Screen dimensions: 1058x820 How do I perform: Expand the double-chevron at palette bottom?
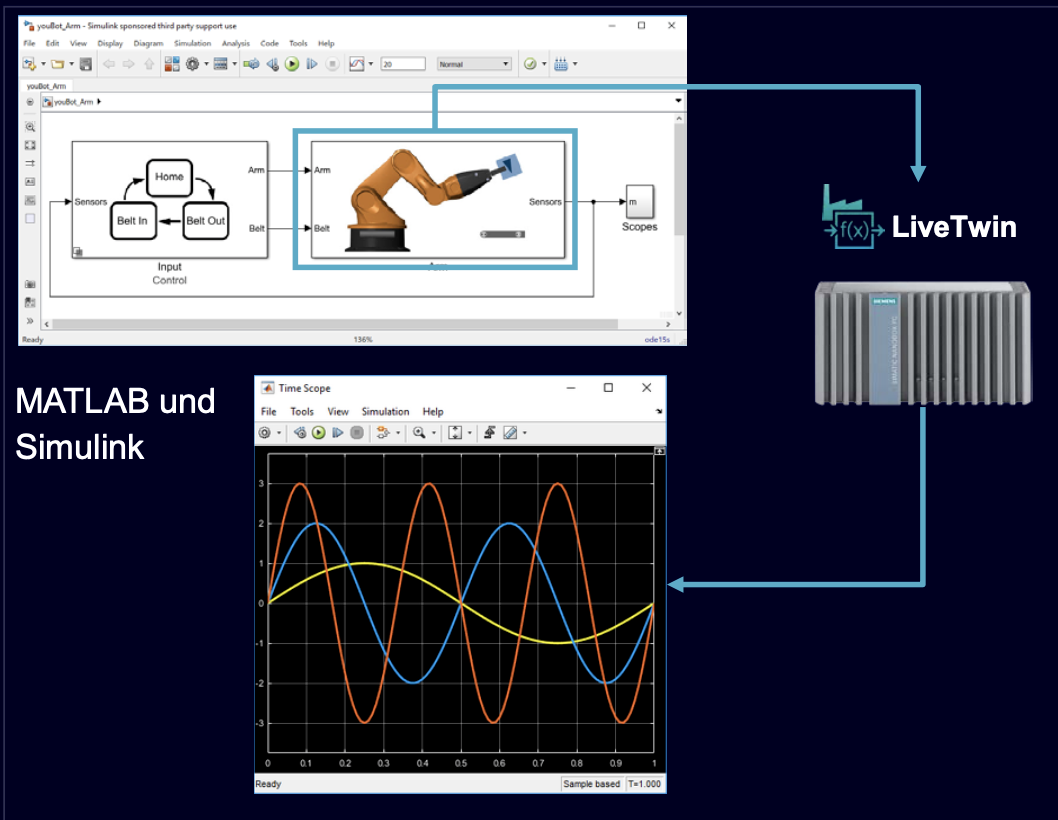[x=30, y=321]
